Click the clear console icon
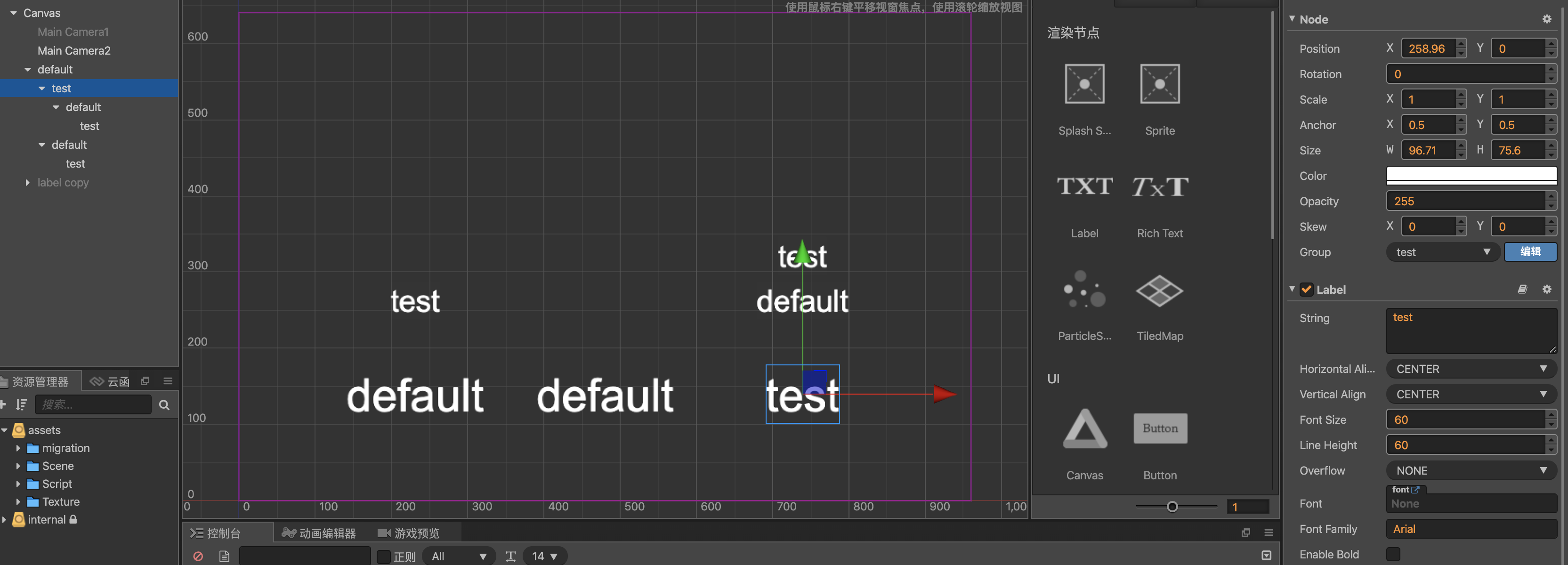 point(198,556)
